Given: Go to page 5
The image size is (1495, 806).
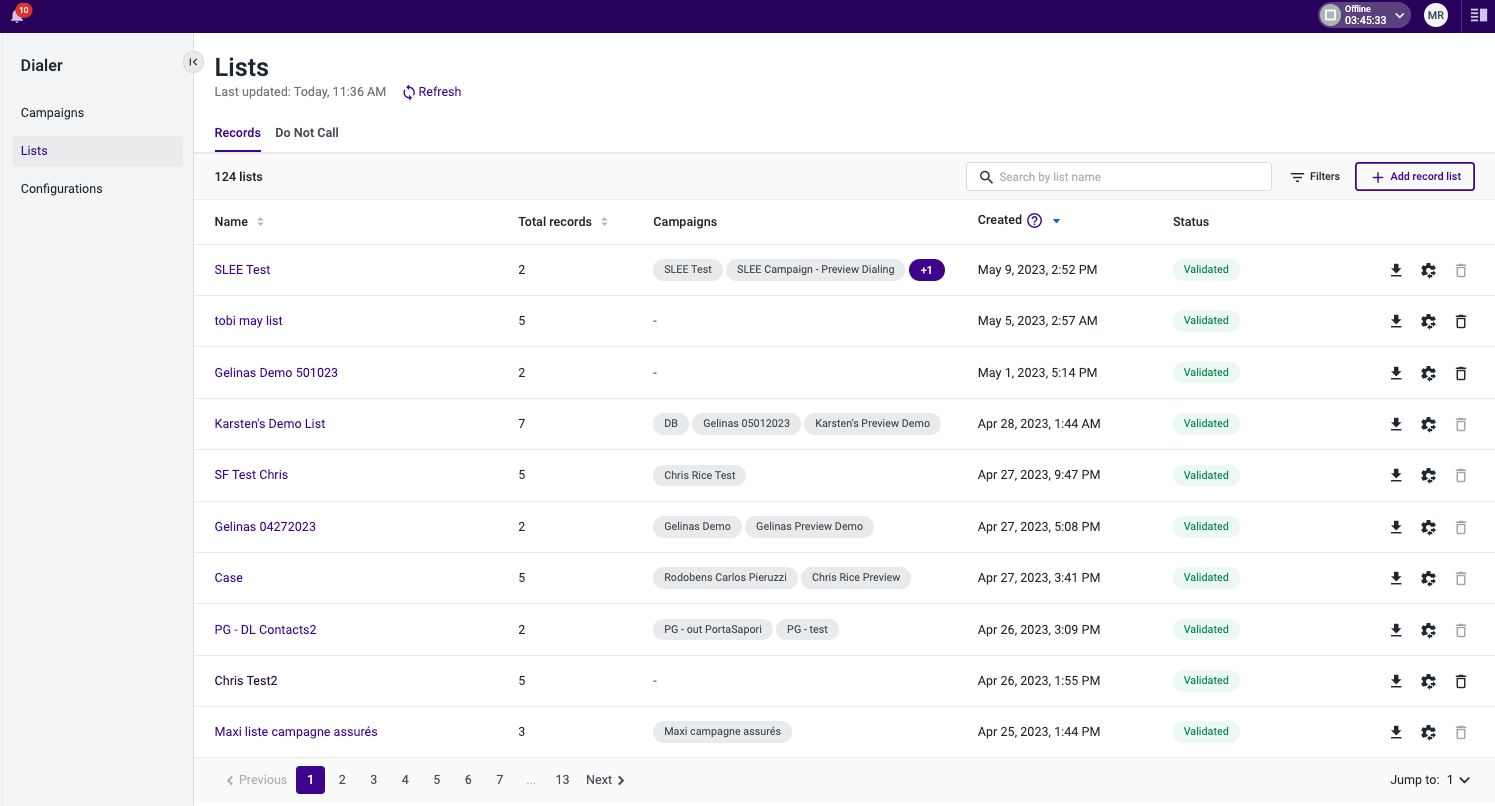Looking at the screenshot, I should click(x=436, y=780).
